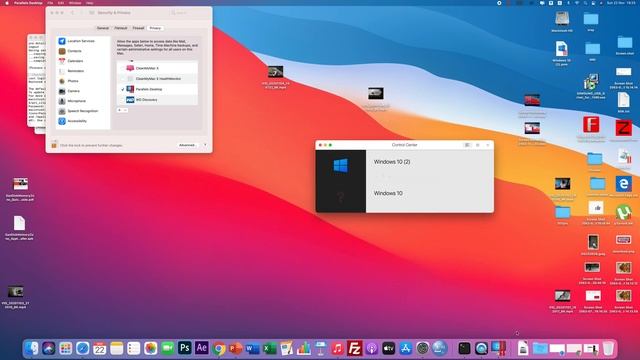Click the Advanced button
The height and width of the screenshot is (360, 640).
187,145
